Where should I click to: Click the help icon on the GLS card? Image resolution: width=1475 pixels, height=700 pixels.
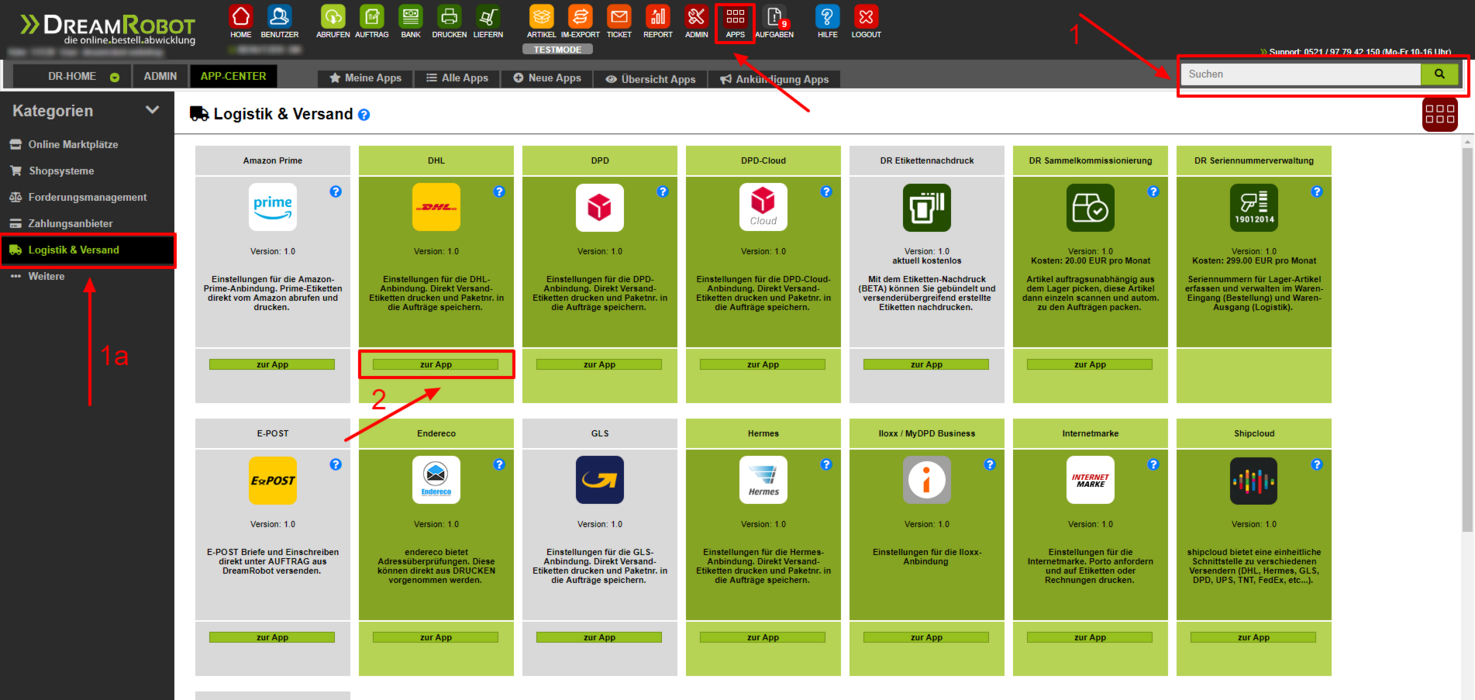click(662, 464)
